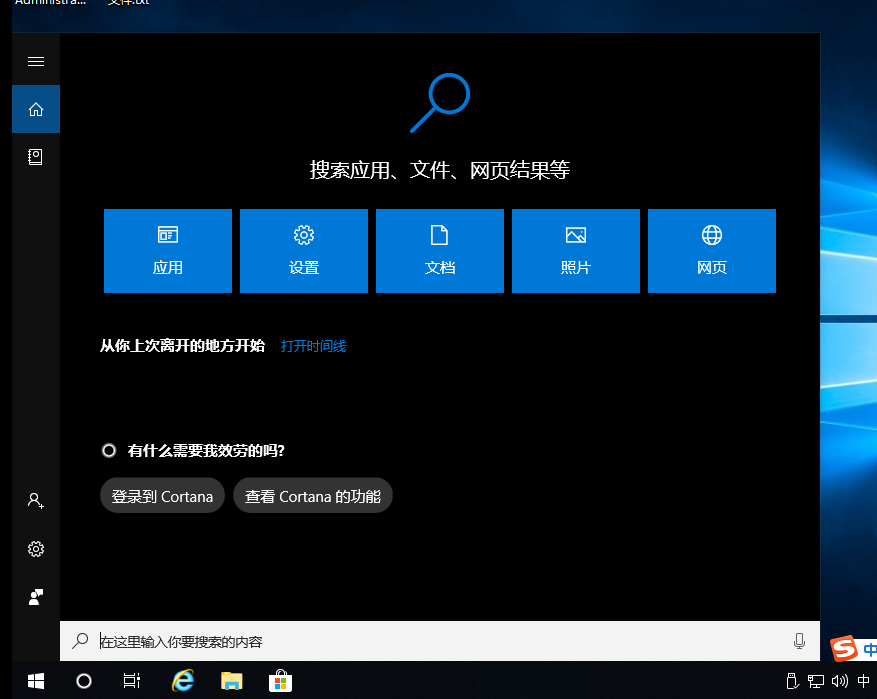Select the Home icon in Cortana sidebar
This screenshot has height=699, width=877.
point(36,109)
